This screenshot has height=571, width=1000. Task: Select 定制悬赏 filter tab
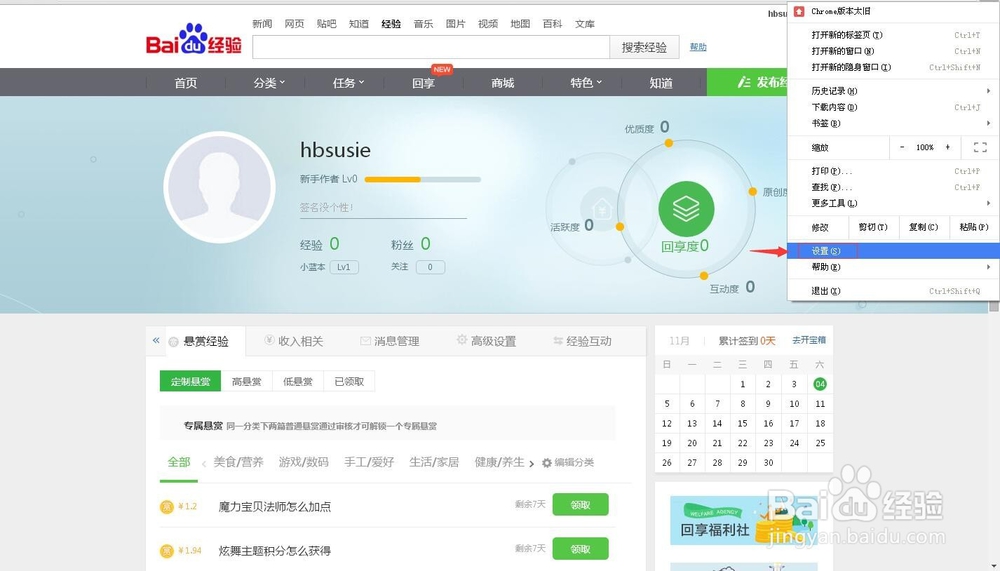190,382
